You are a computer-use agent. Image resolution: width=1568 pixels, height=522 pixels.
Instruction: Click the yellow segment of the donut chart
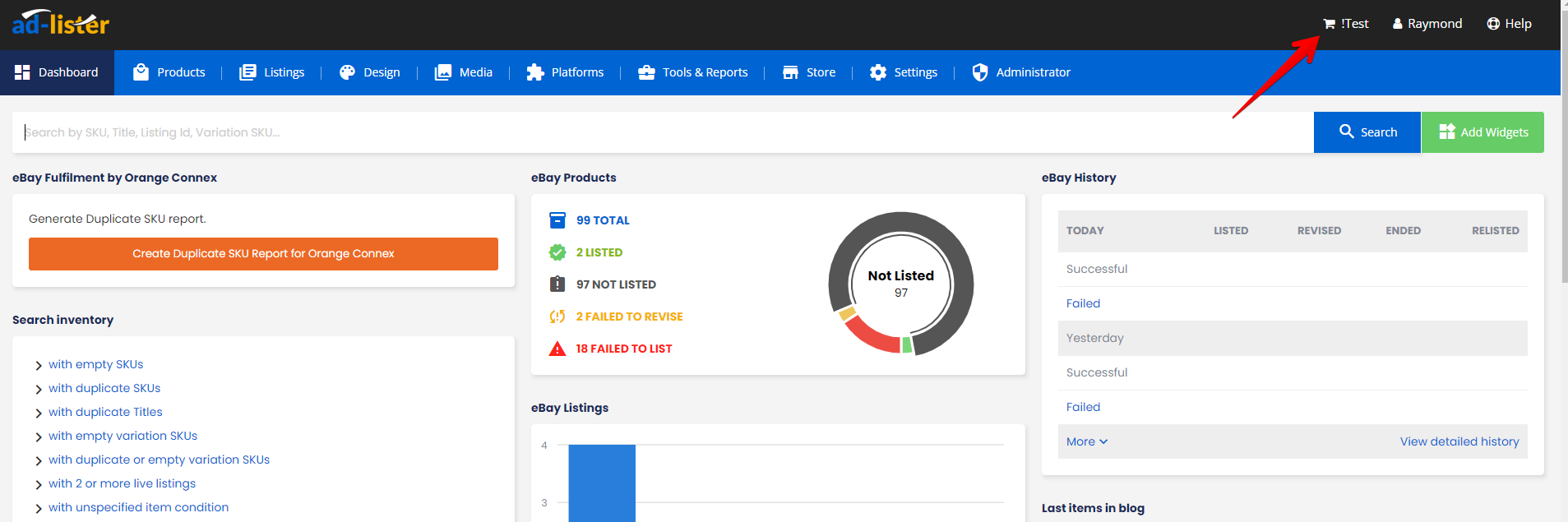847,313
